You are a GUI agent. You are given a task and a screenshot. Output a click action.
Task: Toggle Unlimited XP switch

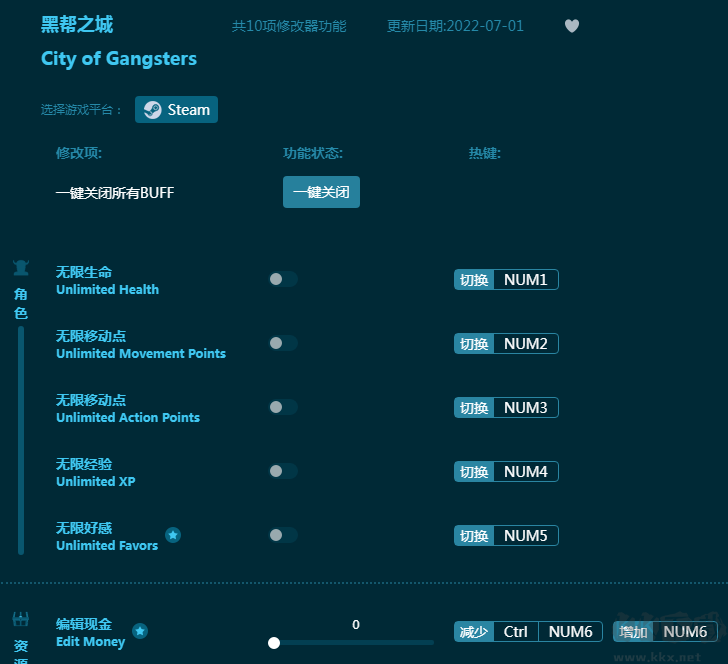point(283,471)
